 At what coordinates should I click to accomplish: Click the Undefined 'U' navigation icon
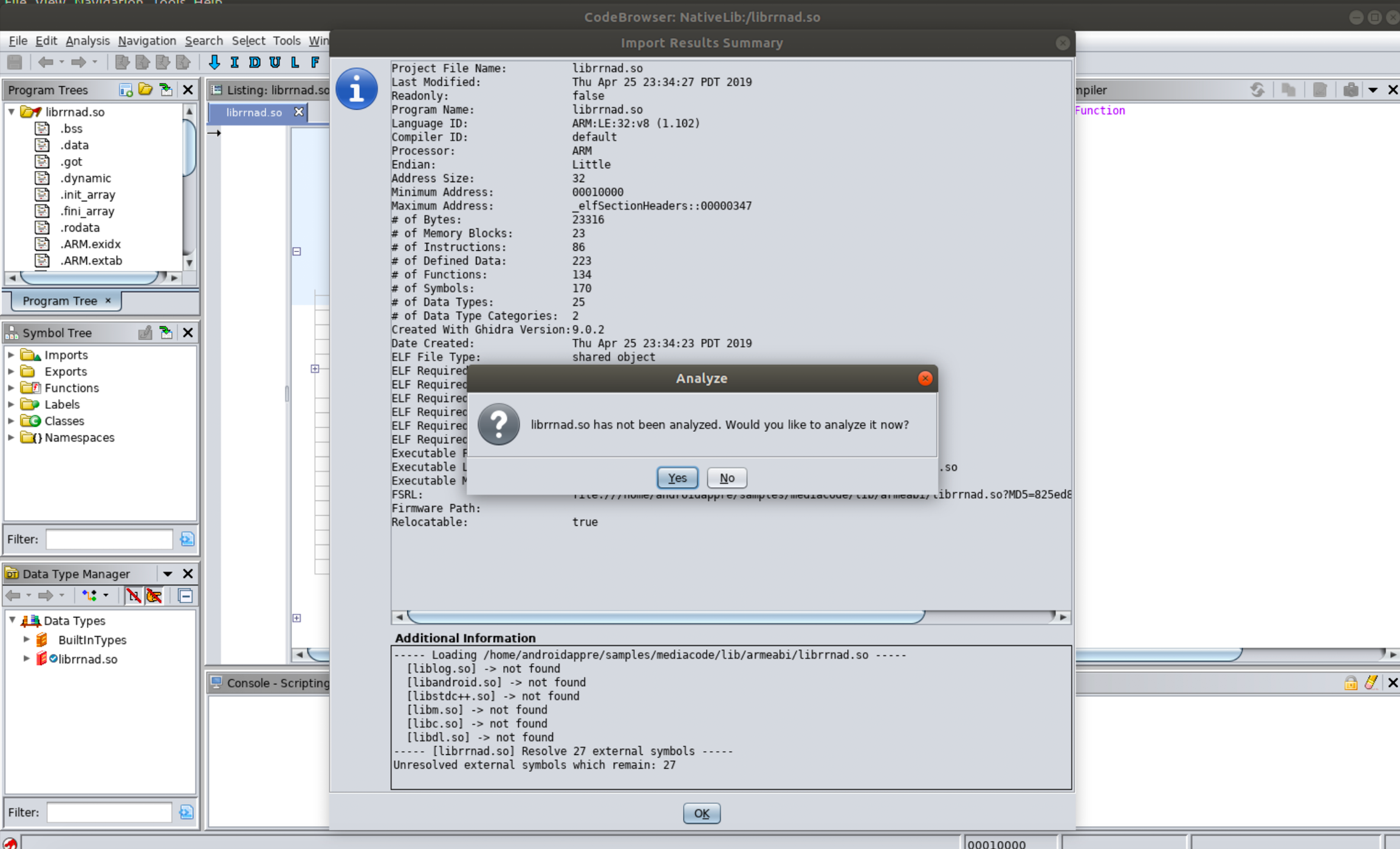point(275,62)
